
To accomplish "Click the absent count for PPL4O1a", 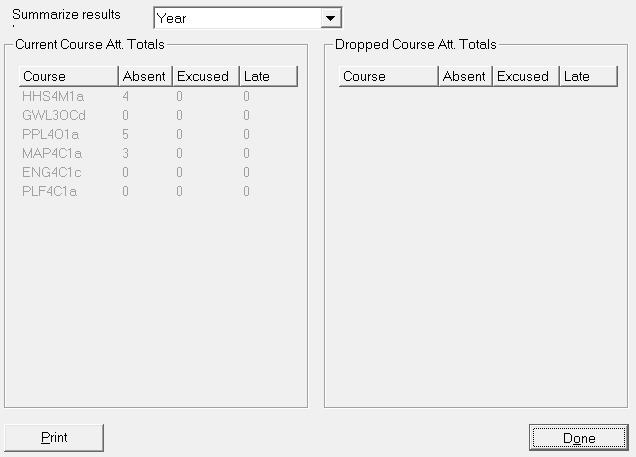I will 126,135.
